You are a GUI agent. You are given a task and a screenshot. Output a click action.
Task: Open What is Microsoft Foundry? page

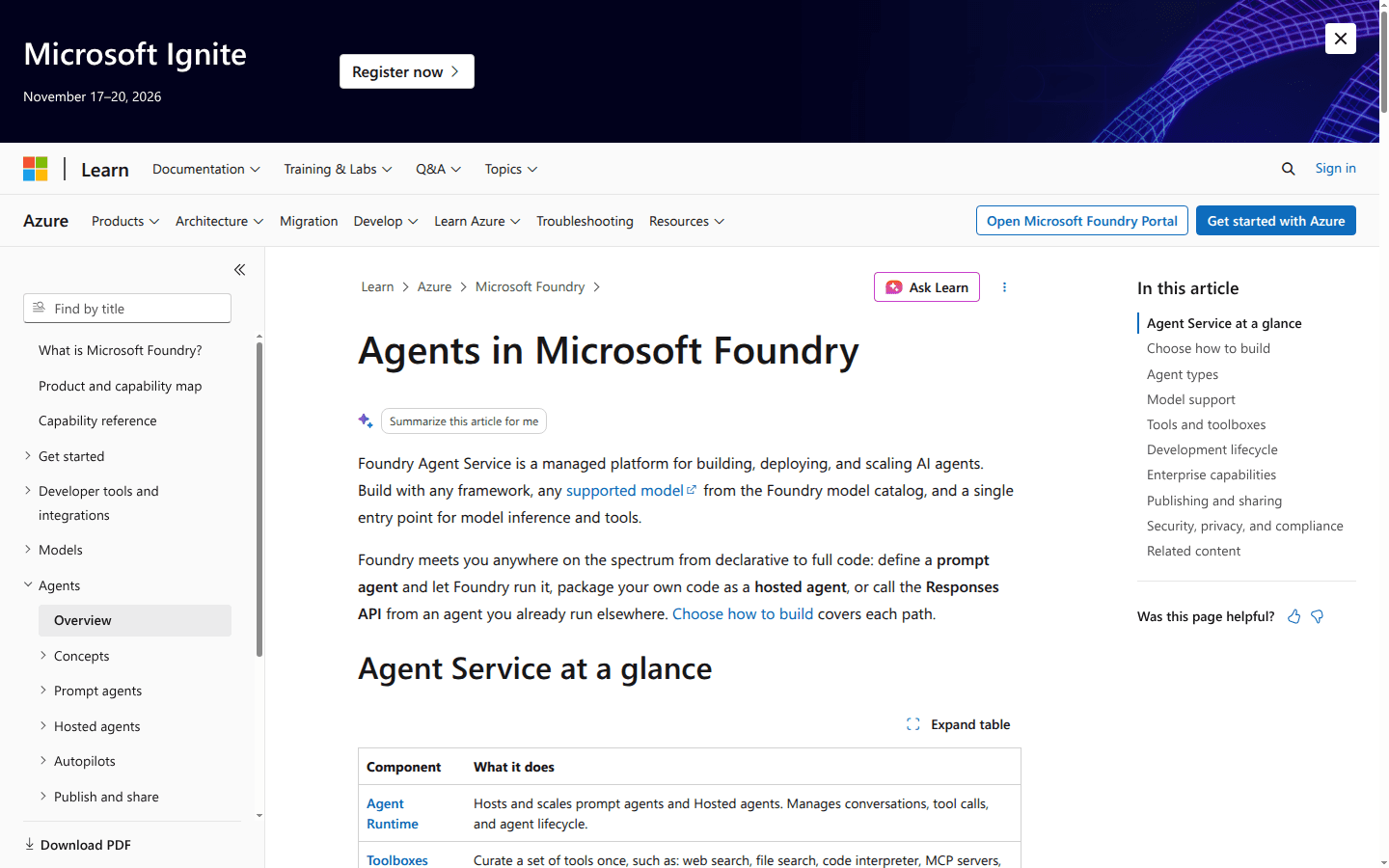click(121, 350)
